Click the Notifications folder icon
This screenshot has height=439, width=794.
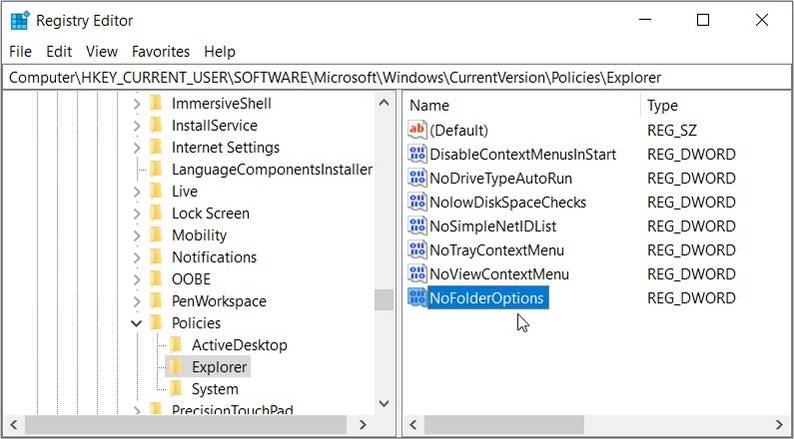(x=156, y=257)
